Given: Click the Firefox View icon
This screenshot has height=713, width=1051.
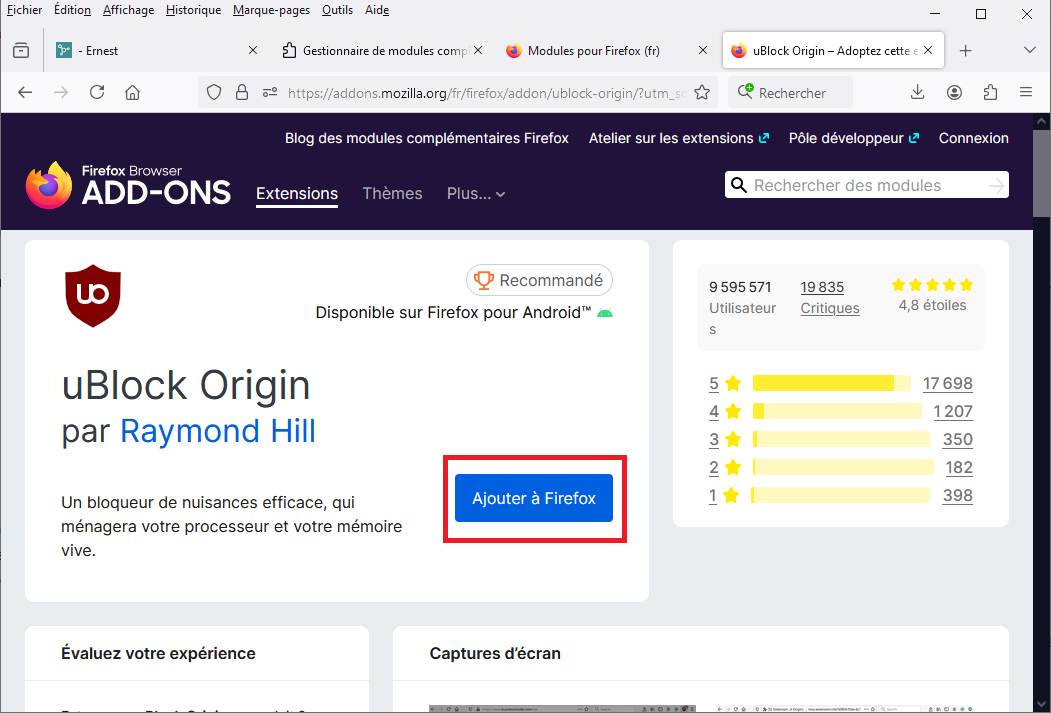Looking at the screenshot, I should tap(21, 51).
